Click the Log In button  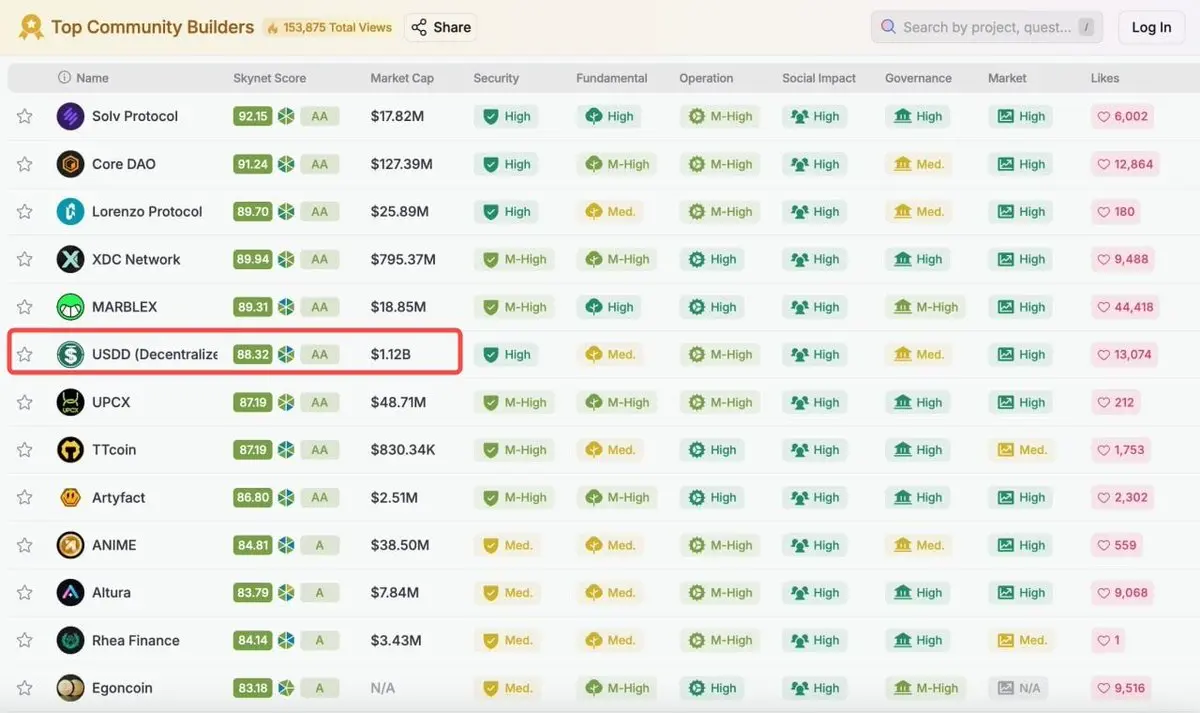pos(1151,27)
